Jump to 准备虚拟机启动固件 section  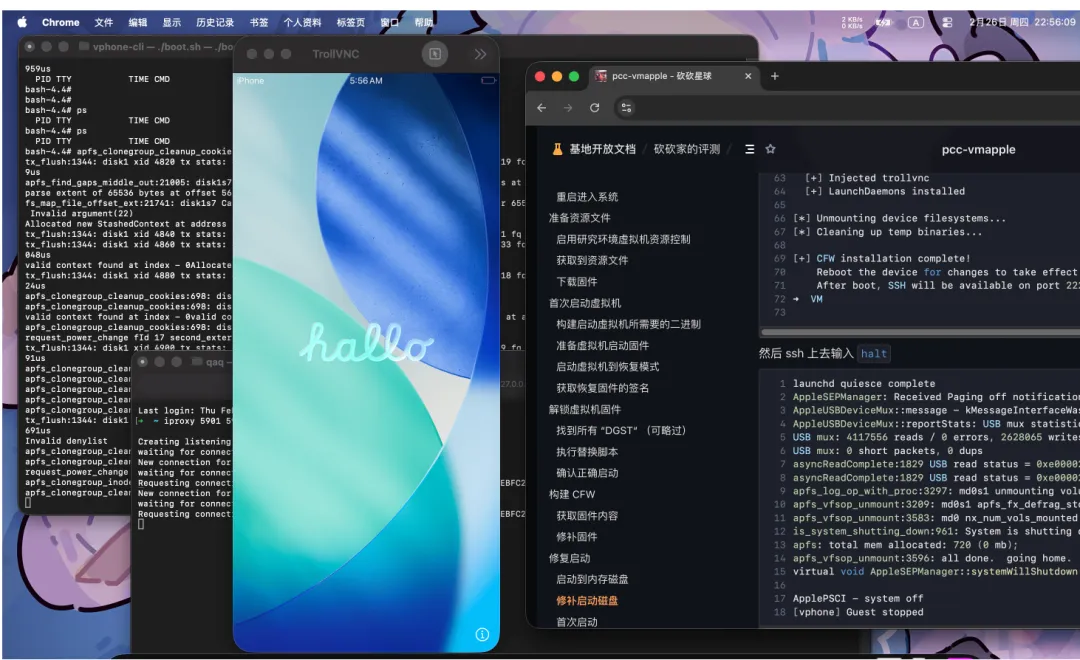tap(603, 345)
